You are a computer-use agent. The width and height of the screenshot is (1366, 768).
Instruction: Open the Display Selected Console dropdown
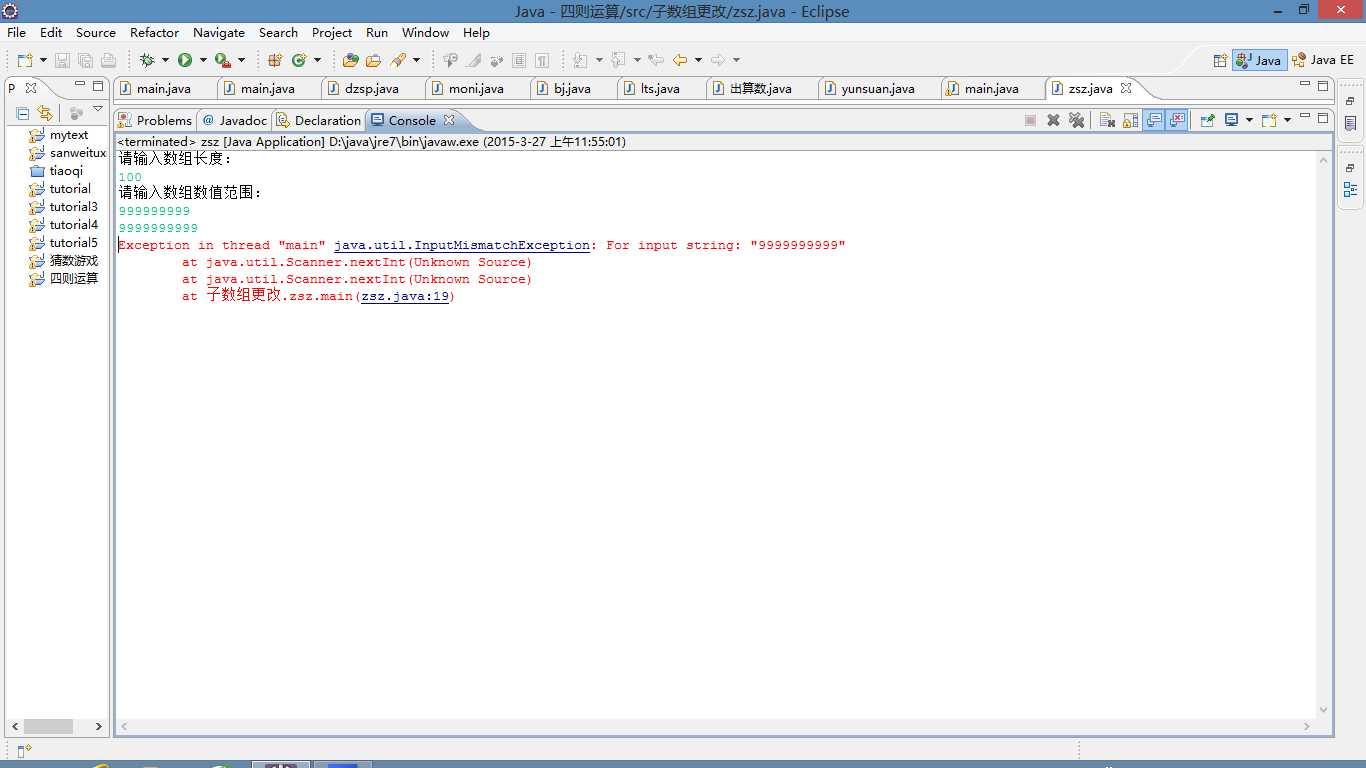coord(1249,120)
